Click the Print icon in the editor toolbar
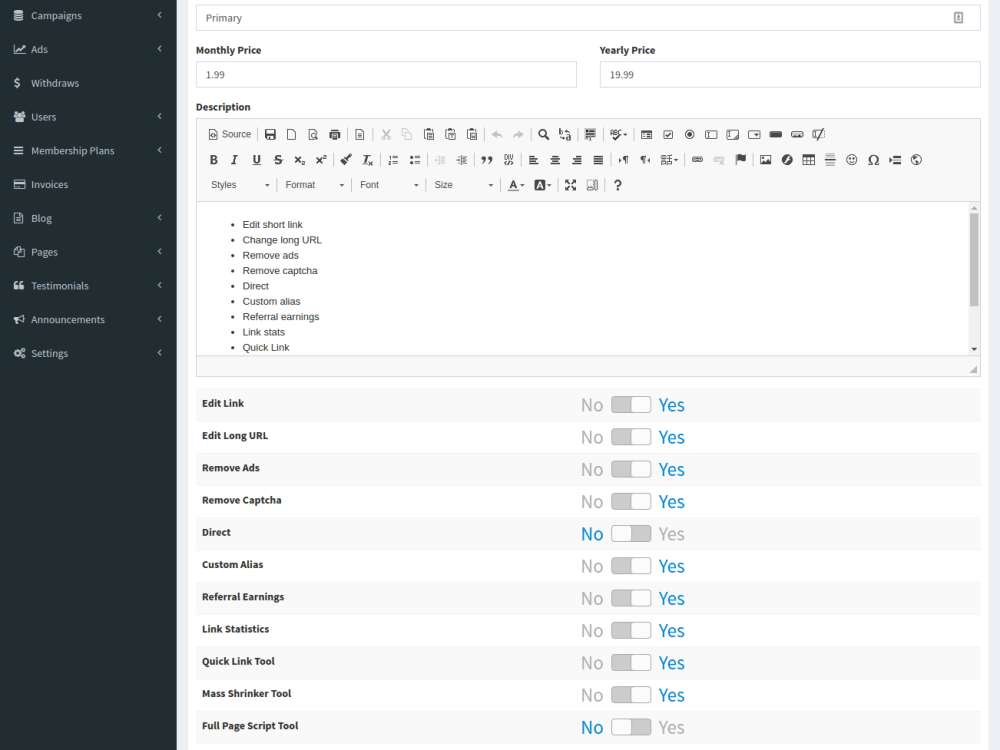The image size is (1000, 750). pos(334,134)
